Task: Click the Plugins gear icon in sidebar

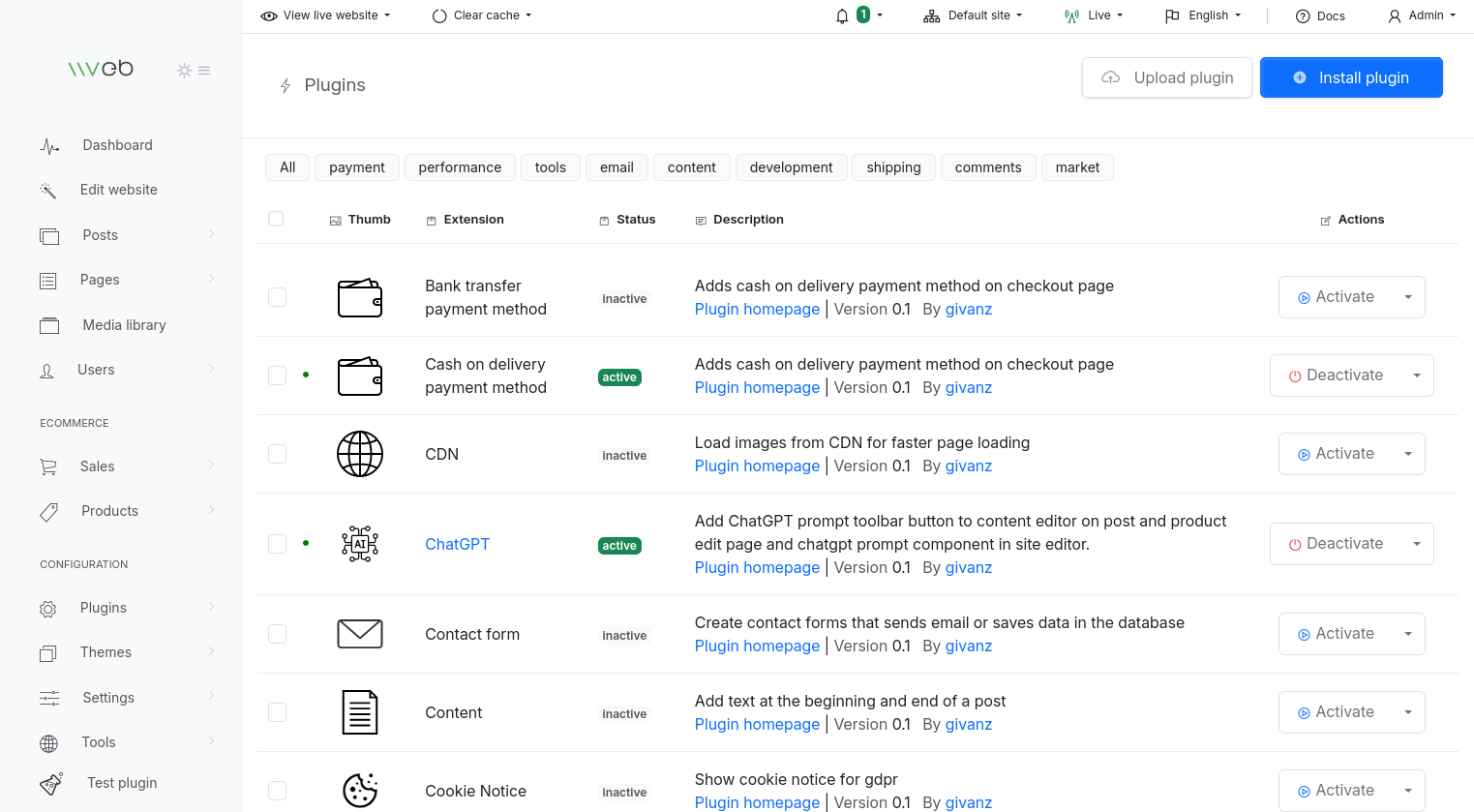Action: click(48, 609)
